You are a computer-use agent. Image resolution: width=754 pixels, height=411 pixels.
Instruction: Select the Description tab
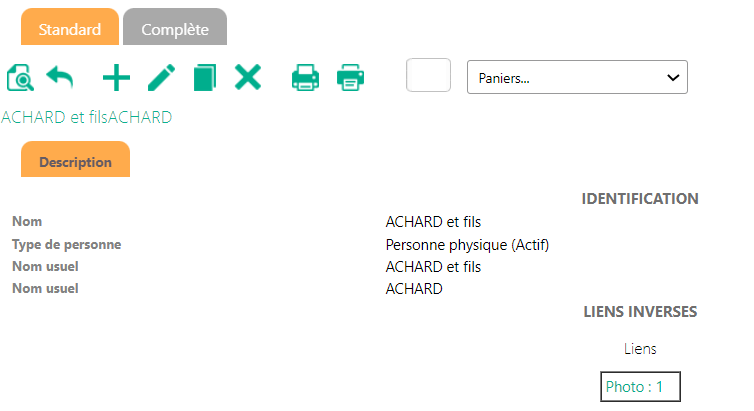coord(75,159)
